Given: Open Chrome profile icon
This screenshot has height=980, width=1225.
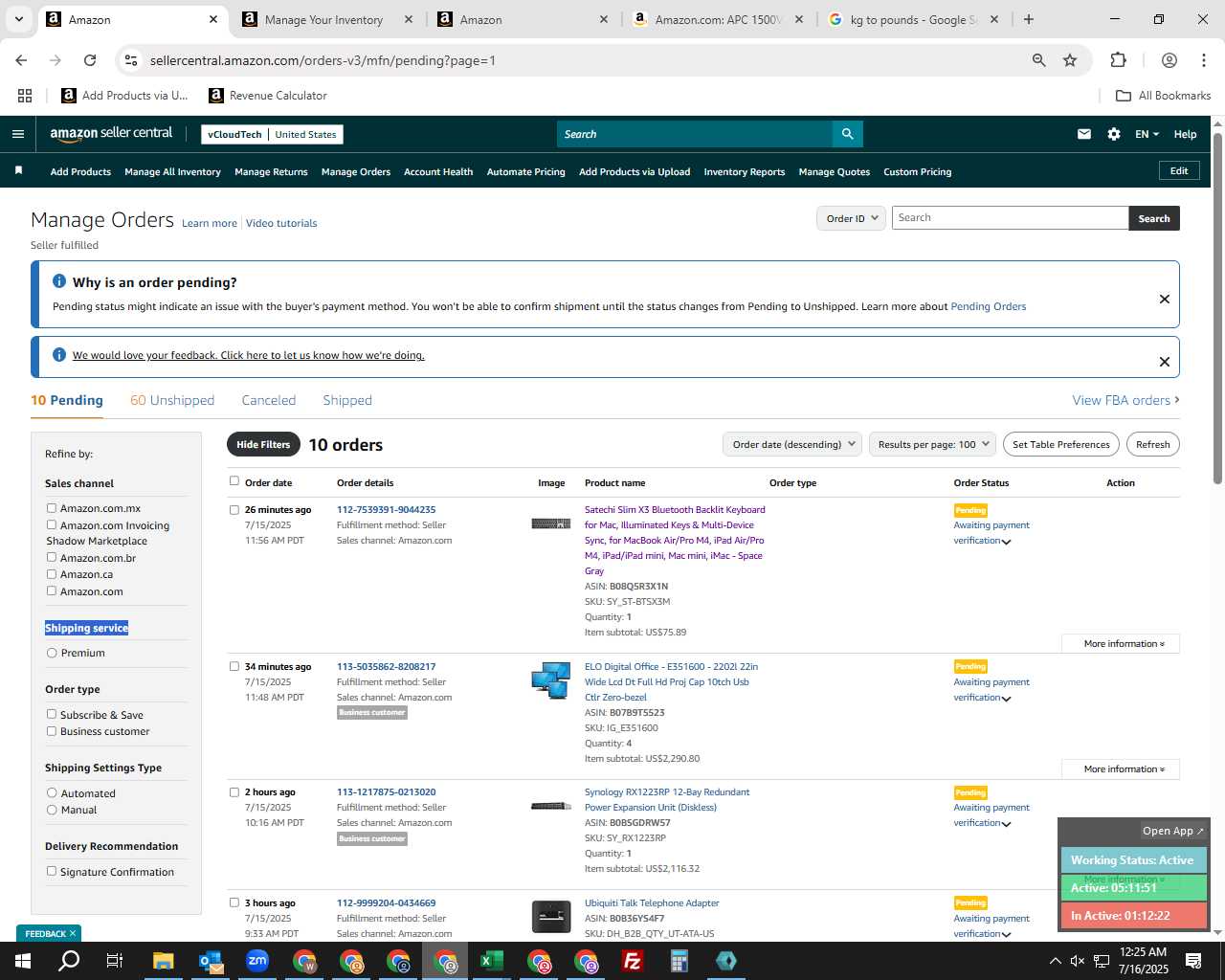Looking at the screenshot, I should click(x=1169, y=60).
